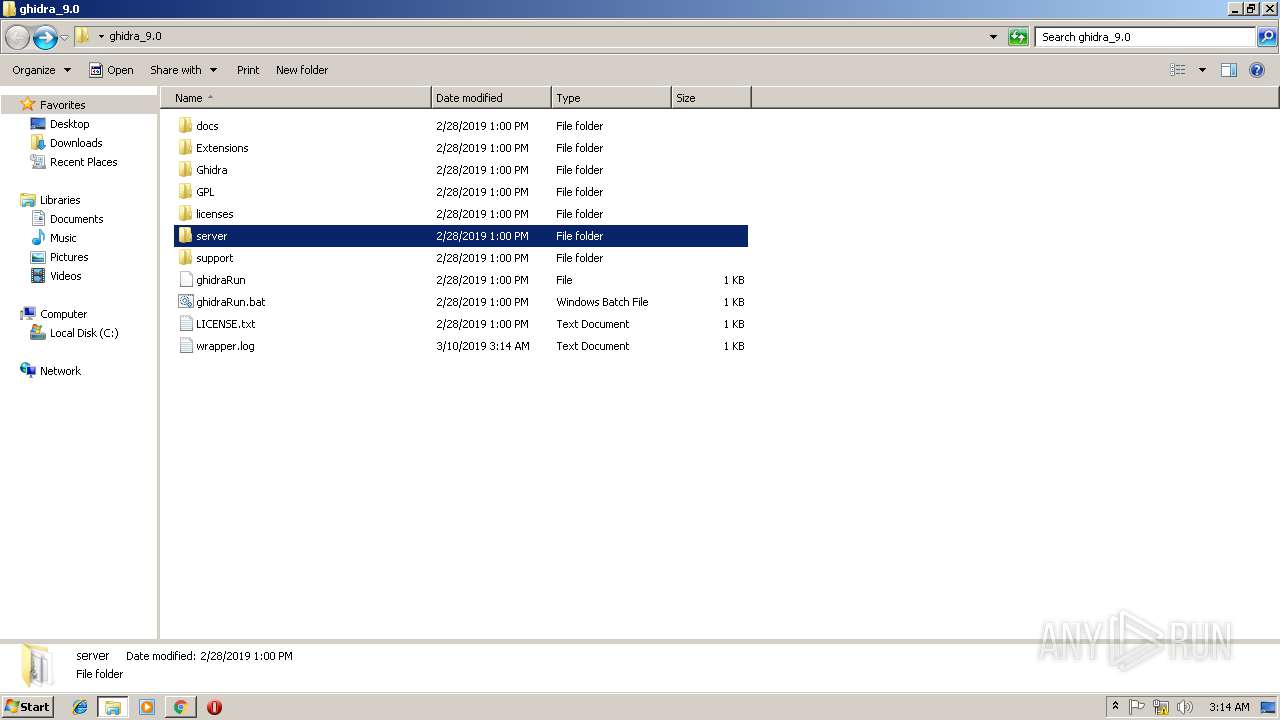Click the GPL folder icon
Image resolution: width=1280 pixels, height=720 pixels.
click(185, 192)
